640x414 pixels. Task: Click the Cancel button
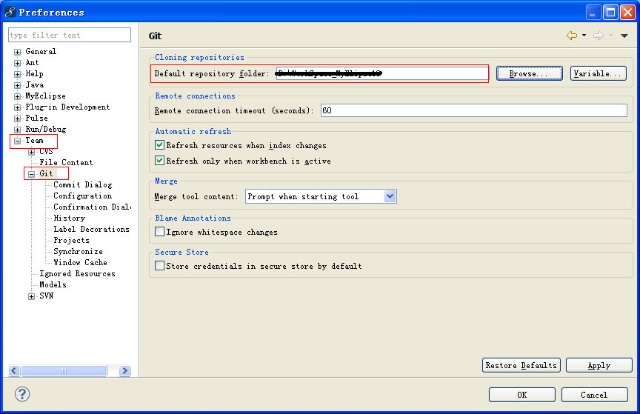point(594,394)
